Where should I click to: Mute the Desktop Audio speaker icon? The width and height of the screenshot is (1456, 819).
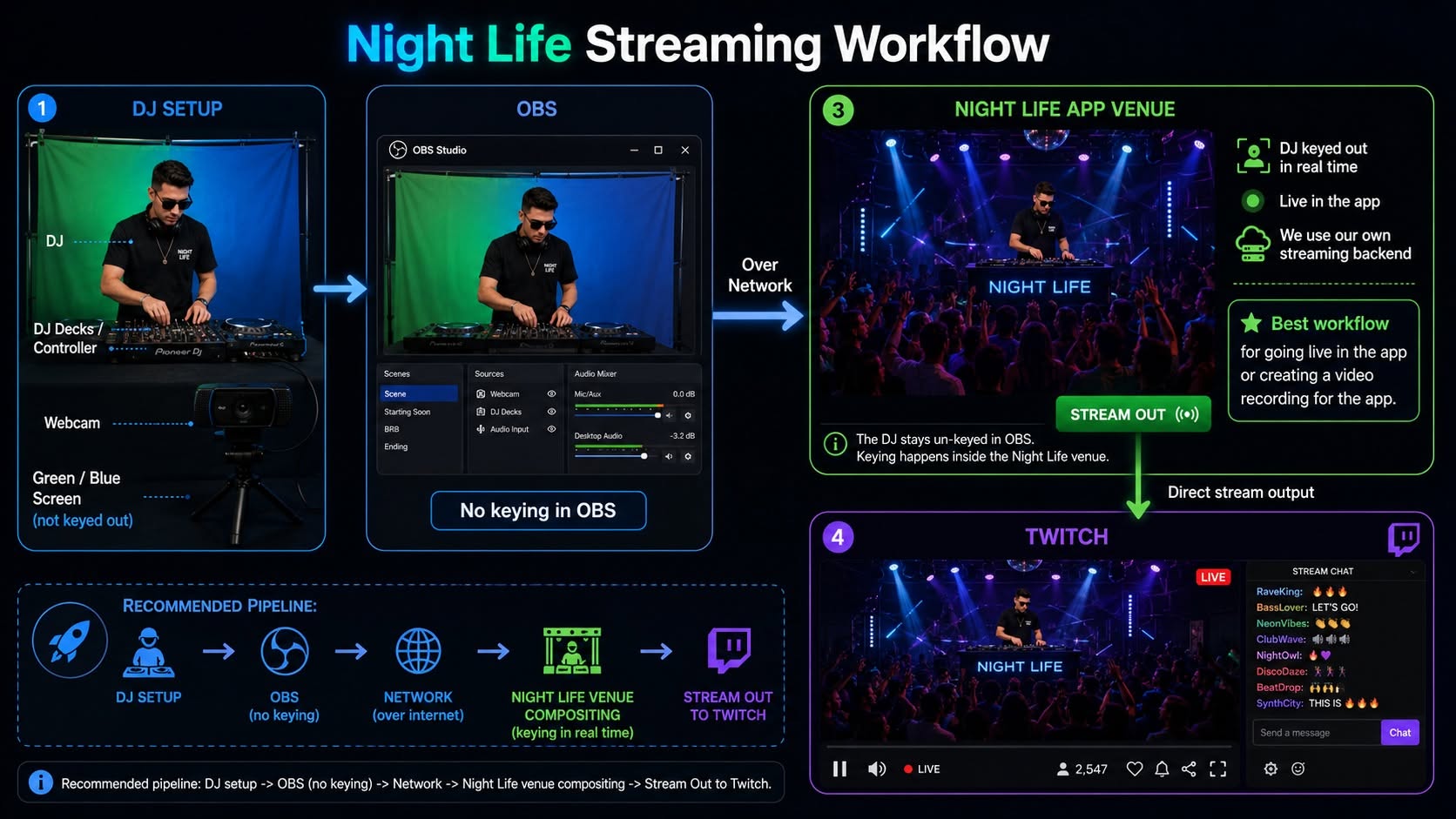[x=669, y=456]
